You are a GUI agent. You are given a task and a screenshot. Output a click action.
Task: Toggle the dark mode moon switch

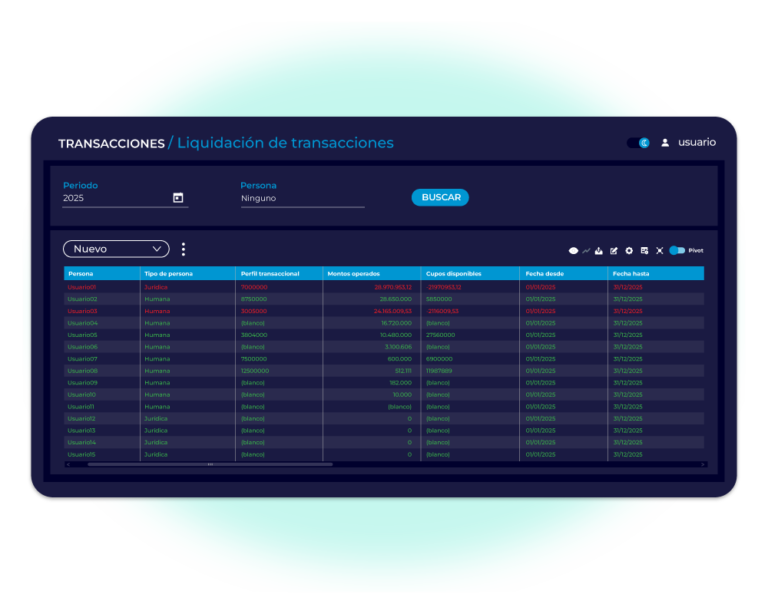[x=639, y=143]
